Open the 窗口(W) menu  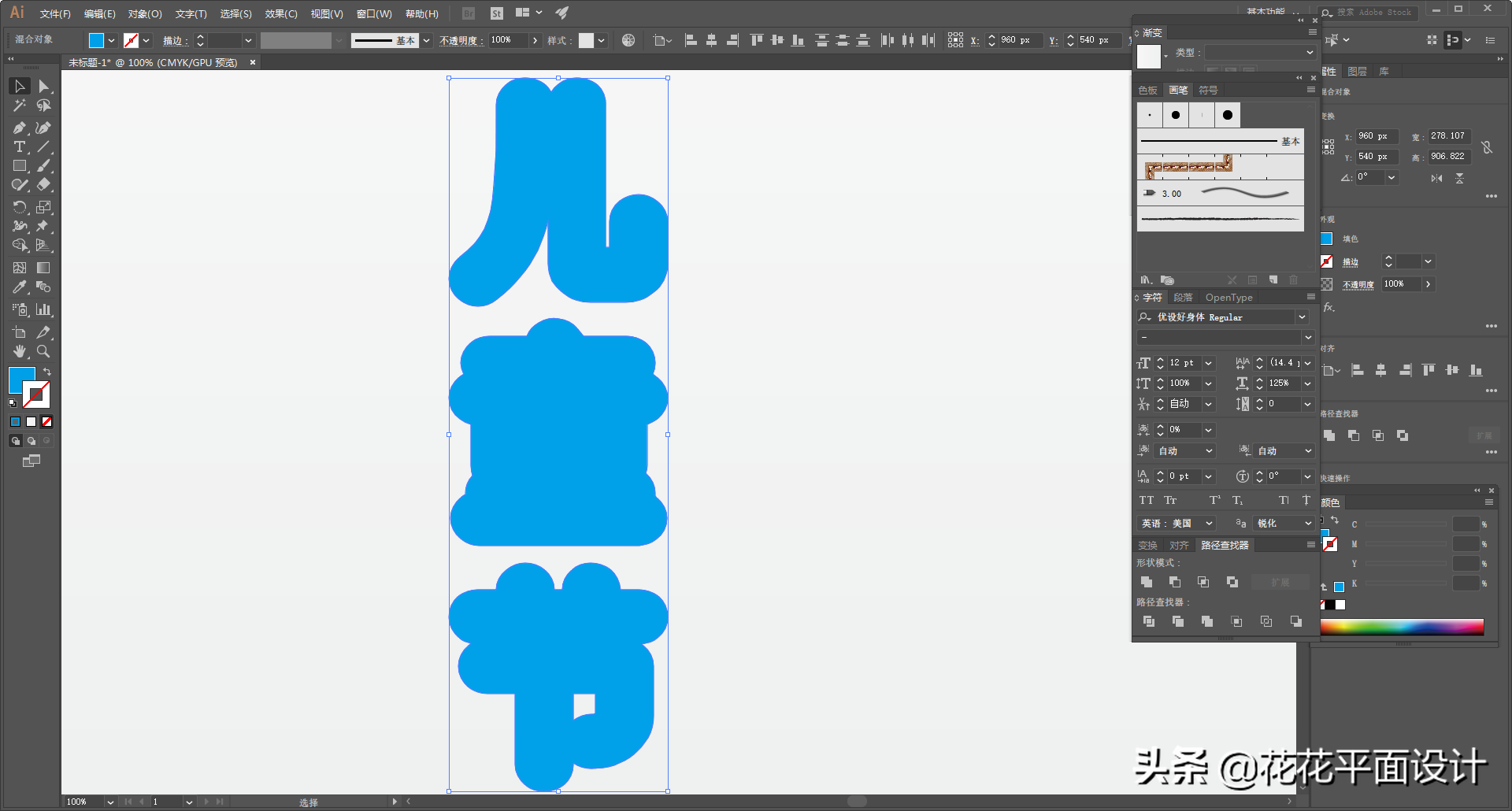point(374,14)
